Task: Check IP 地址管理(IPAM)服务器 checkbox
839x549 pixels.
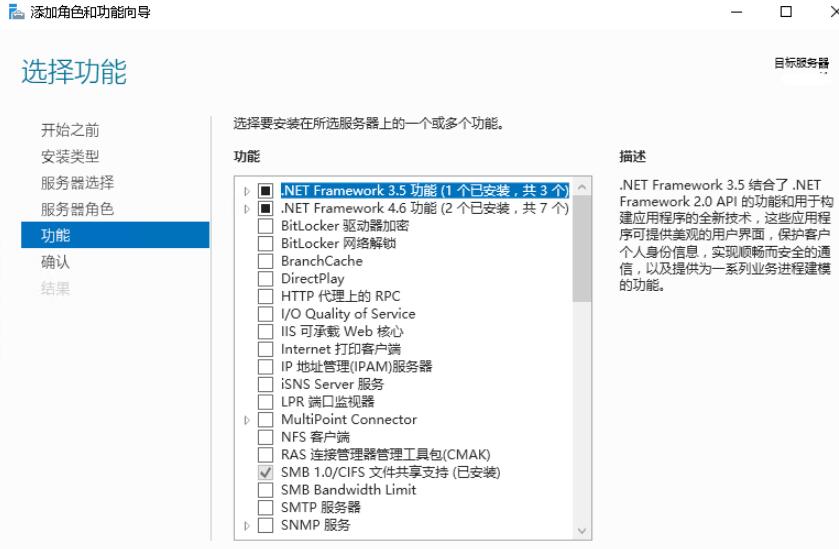Action: pos(265,367)
